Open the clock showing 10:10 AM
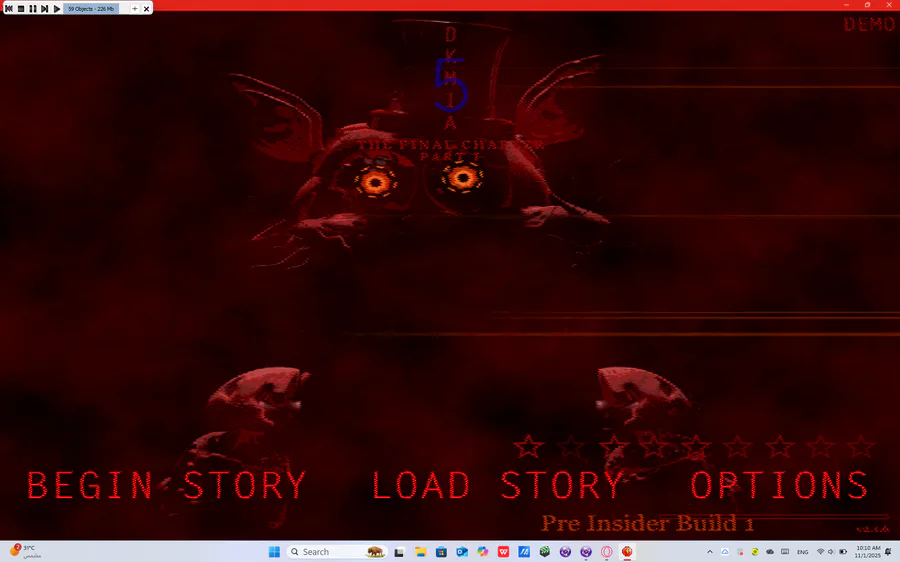 click(x=867, y=552)
